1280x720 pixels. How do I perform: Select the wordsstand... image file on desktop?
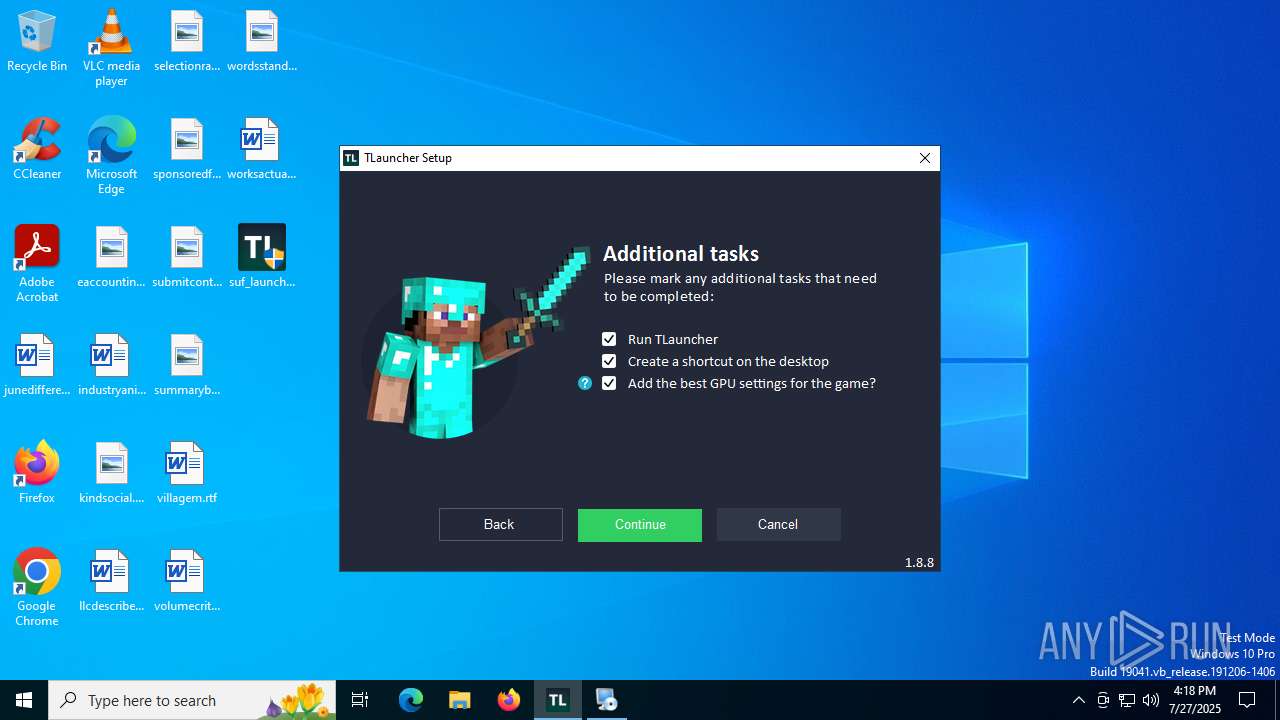pos(262,42)
